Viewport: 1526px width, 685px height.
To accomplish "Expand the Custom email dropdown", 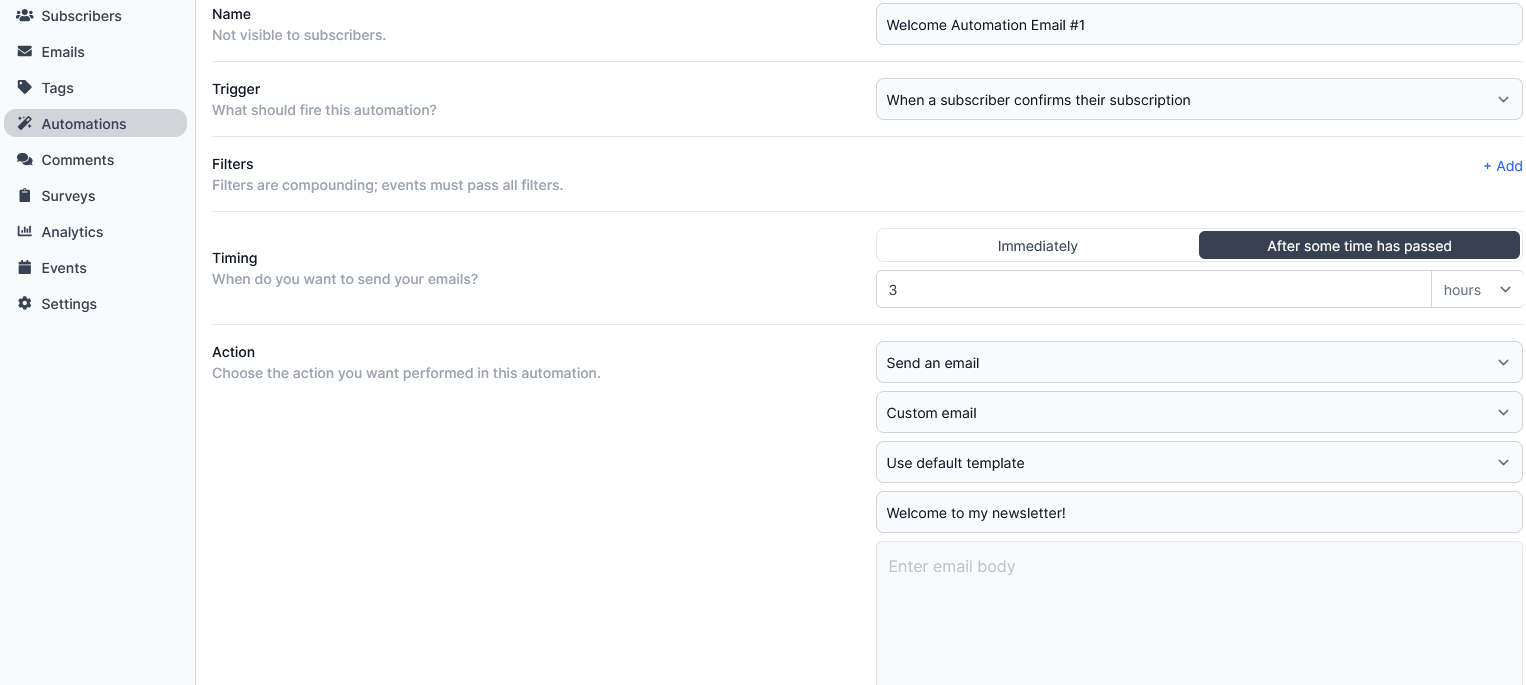I will [1198, 413].
